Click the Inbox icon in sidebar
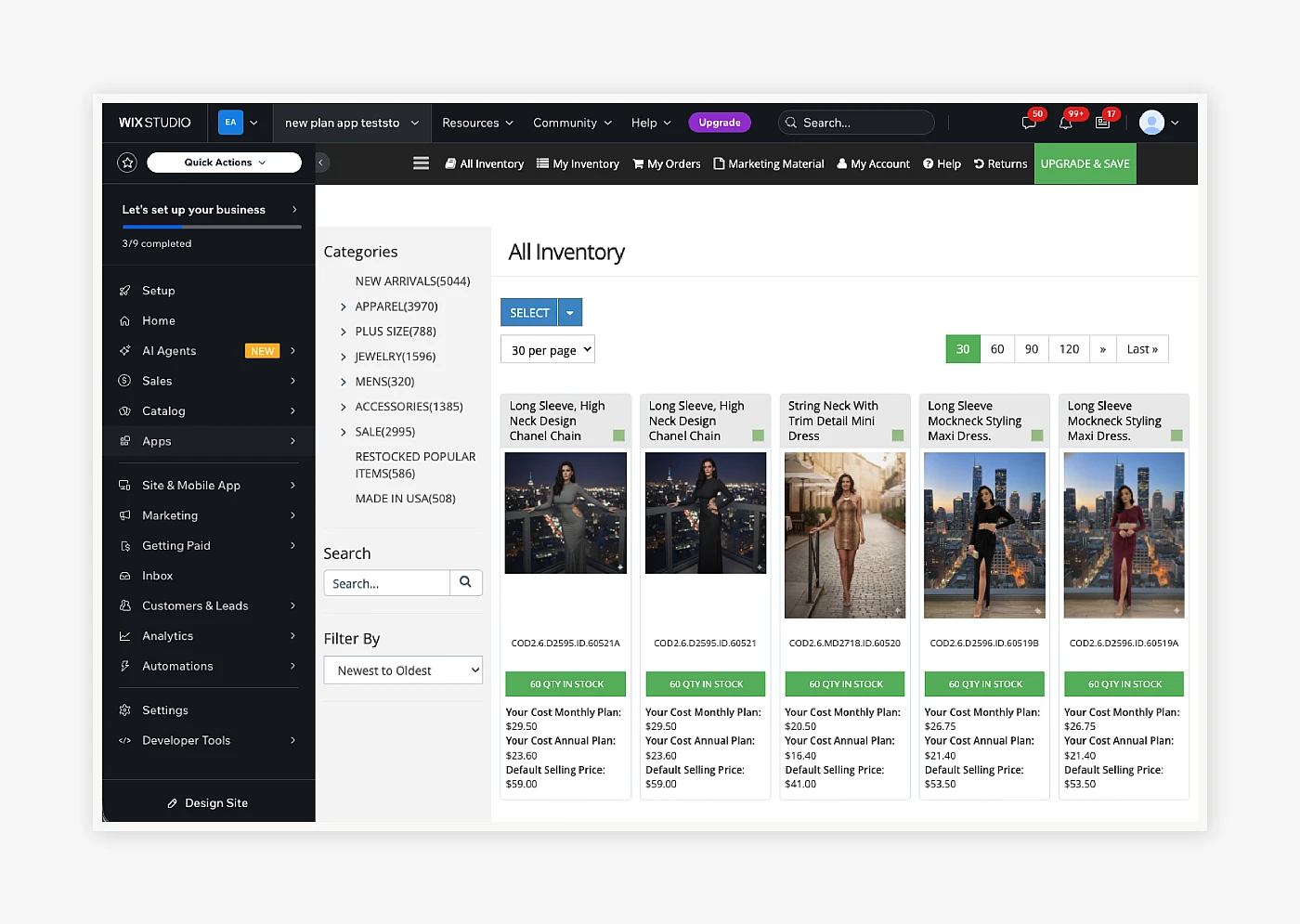This screenshot has height=924, width=1300. click(x=125, y=576)
